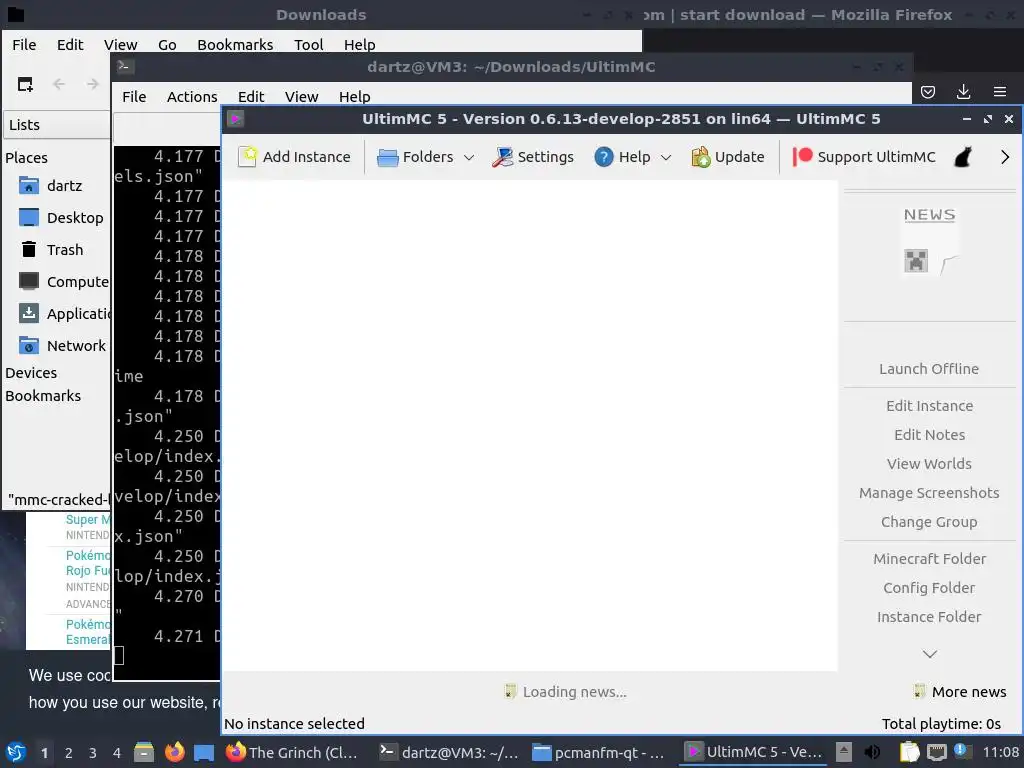Click file manager quick launch icon

pyautogui.click(x=144, y=752)
